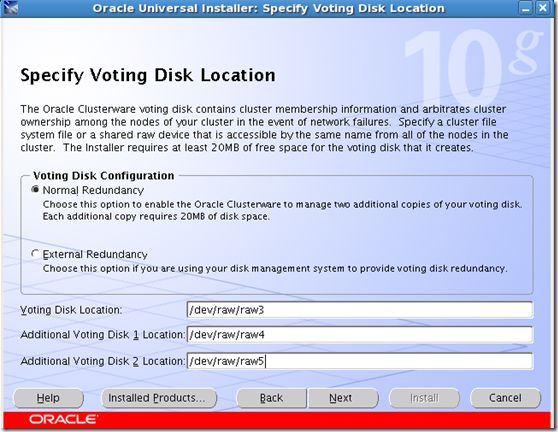Click 'Each additional copy requires 20MB' text
The width and height of the screenshot is (558, 432).
[156, 216]
